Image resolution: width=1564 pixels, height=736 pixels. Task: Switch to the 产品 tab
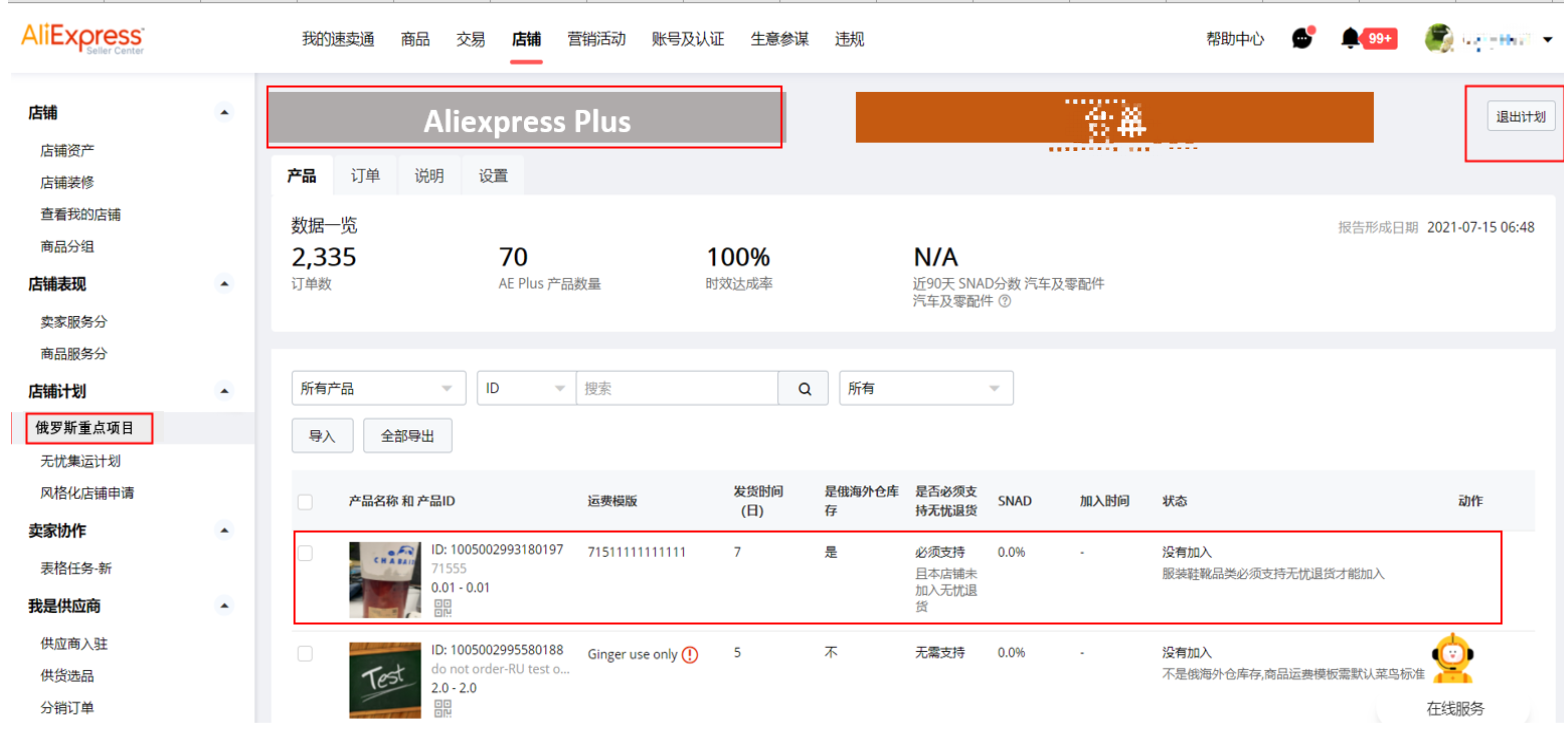(302, 175)
